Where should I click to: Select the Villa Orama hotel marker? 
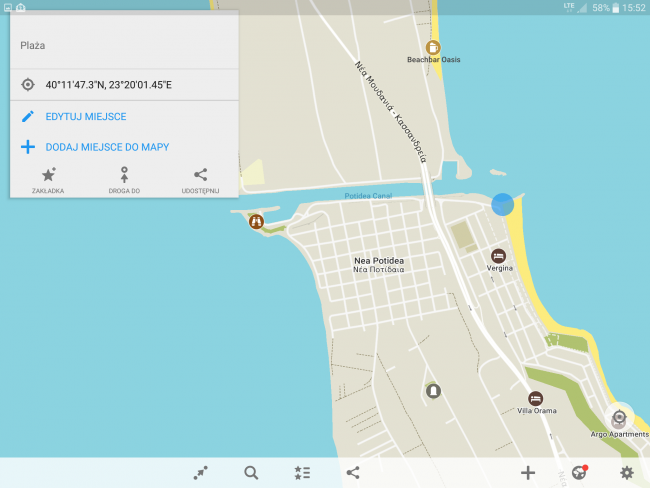click(536, 399)
